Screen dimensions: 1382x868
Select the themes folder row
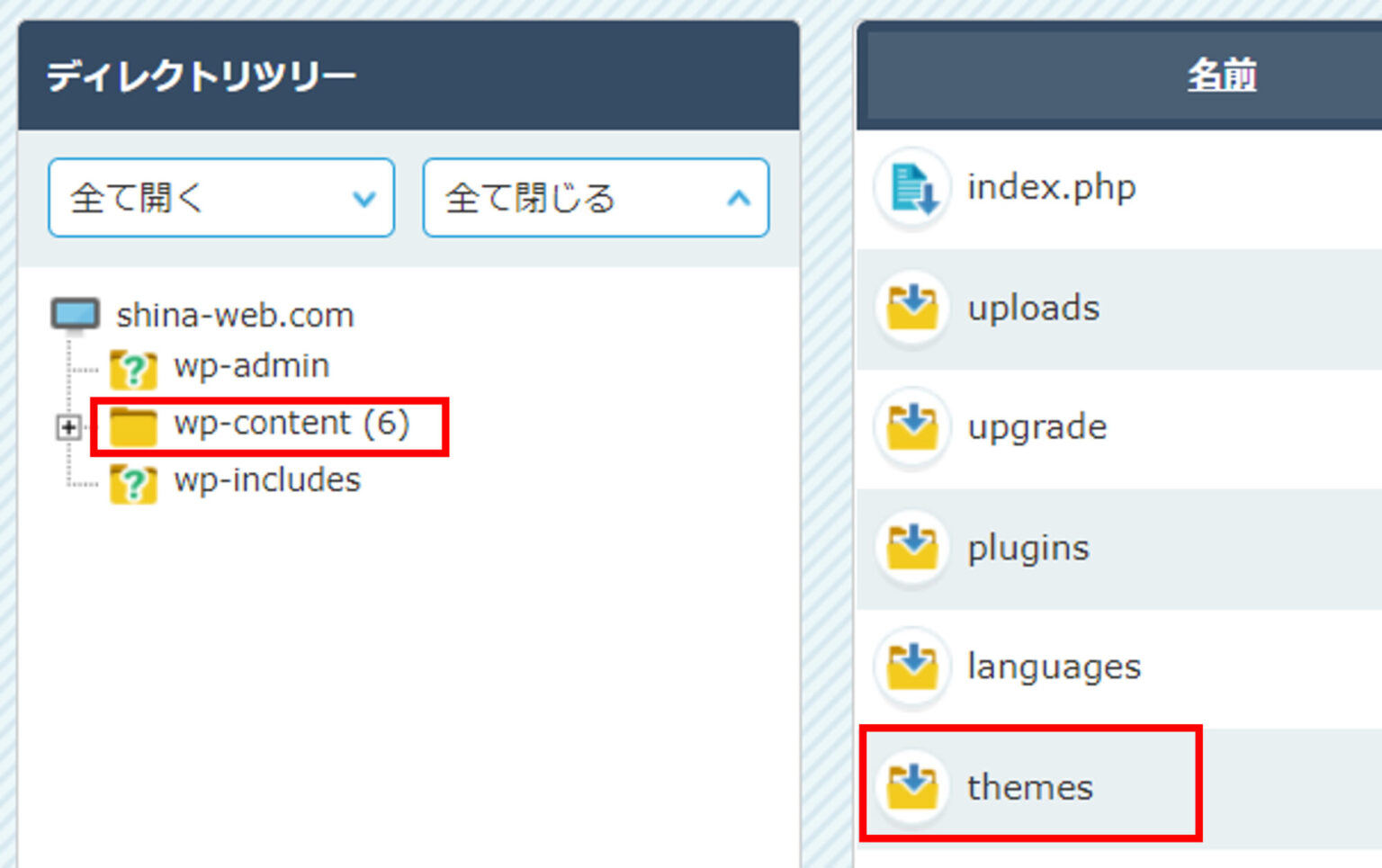point(1029,786)
